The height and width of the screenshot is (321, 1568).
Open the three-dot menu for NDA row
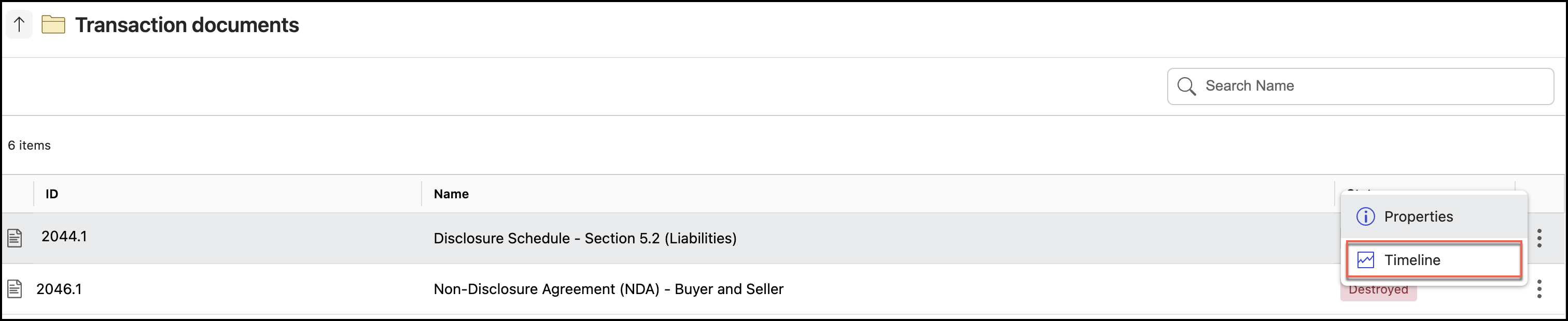pos(1539,289)
